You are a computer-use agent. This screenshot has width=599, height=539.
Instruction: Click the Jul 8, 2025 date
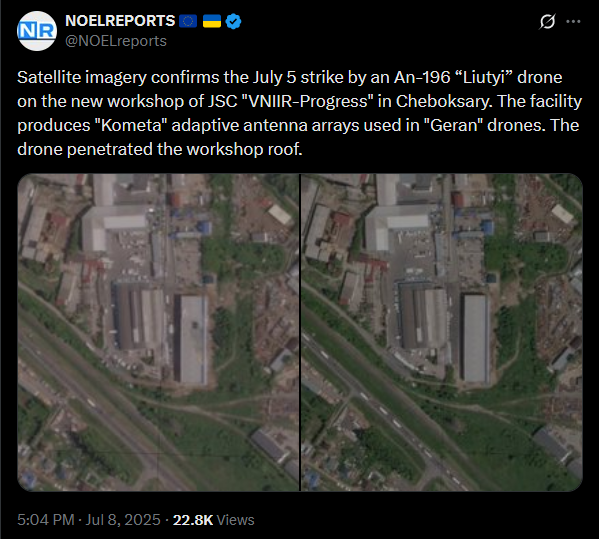click(x=123, y=520)
